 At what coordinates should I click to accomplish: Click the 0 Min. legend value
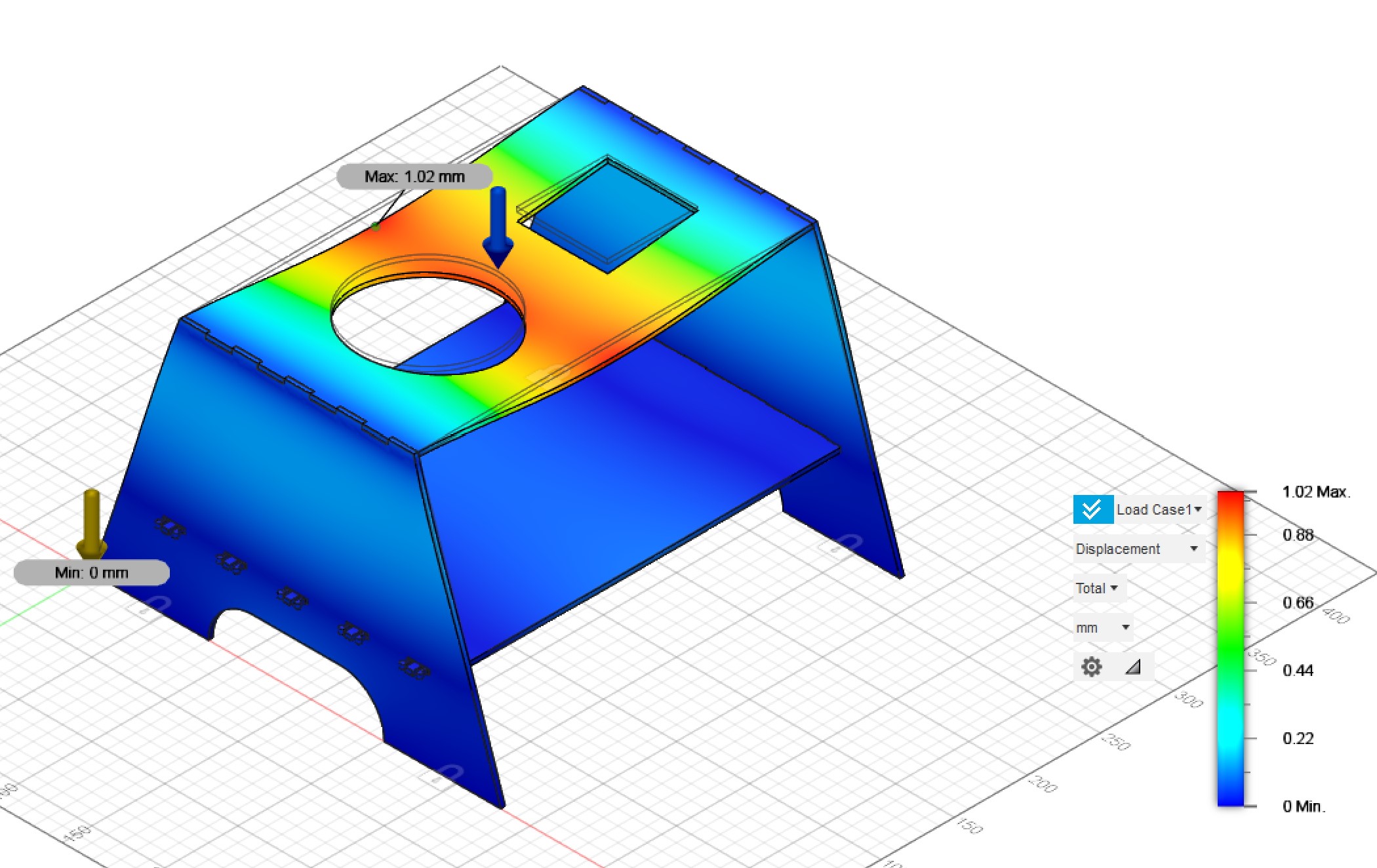[1304, 806]
